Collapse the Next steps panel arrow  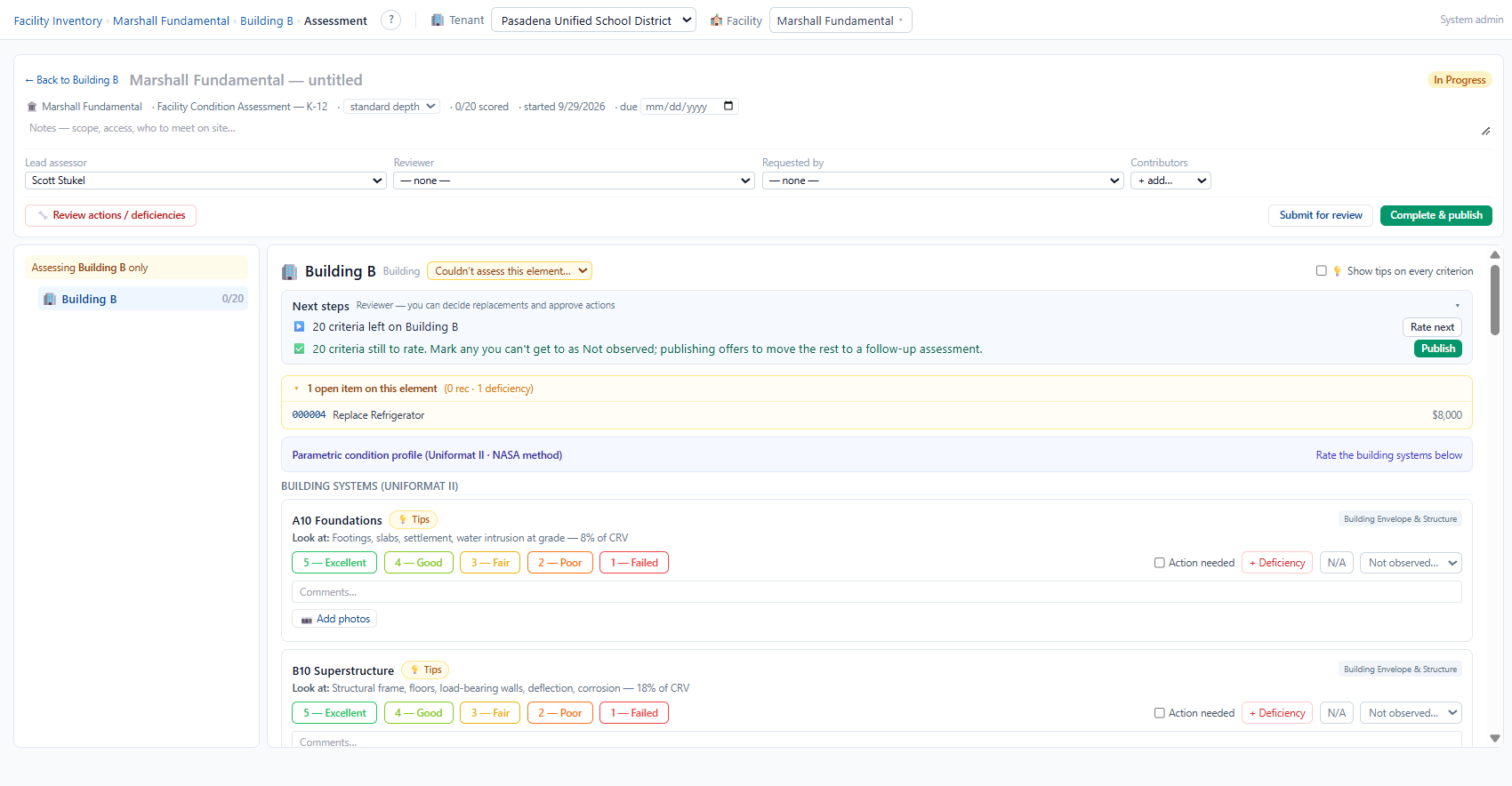(x=1457, y=306)
